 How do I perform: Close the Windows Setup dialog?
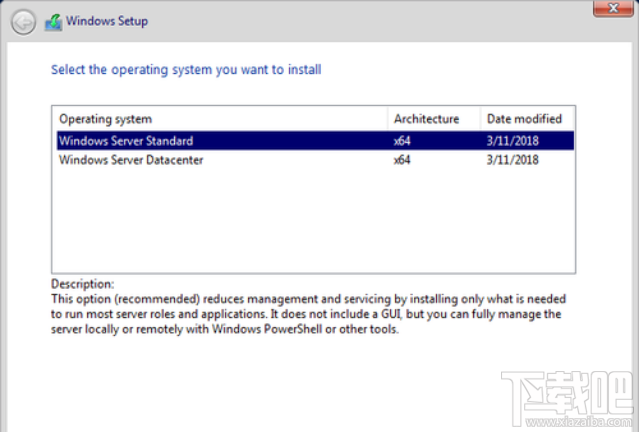(x=613, y=8)
